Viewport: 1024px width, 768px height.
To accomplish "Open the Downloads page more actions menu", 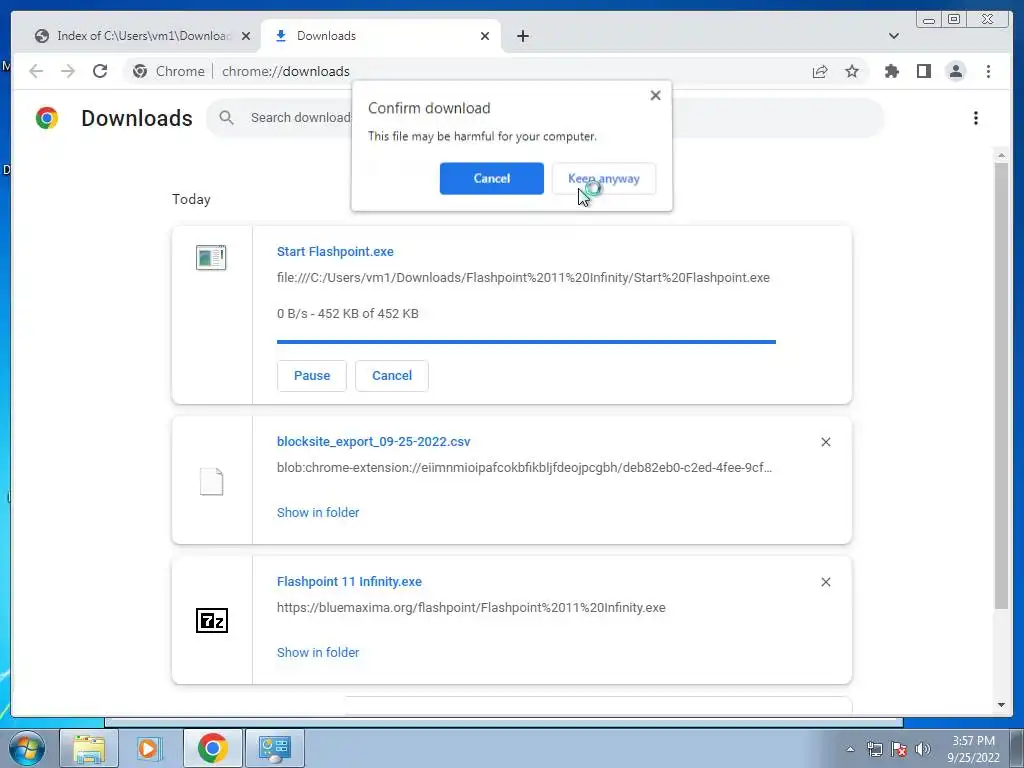I will tap(976, 118).
